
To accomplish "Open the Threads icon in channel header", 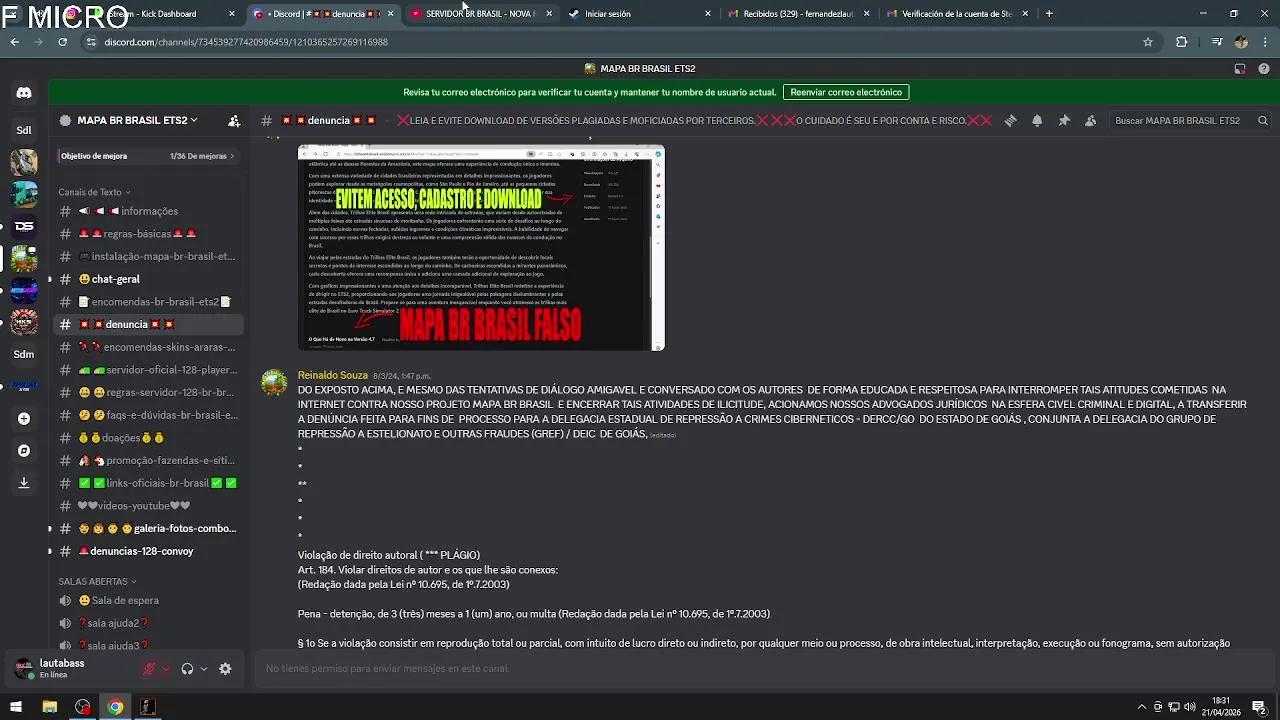I will click(x=1011, y=120).
